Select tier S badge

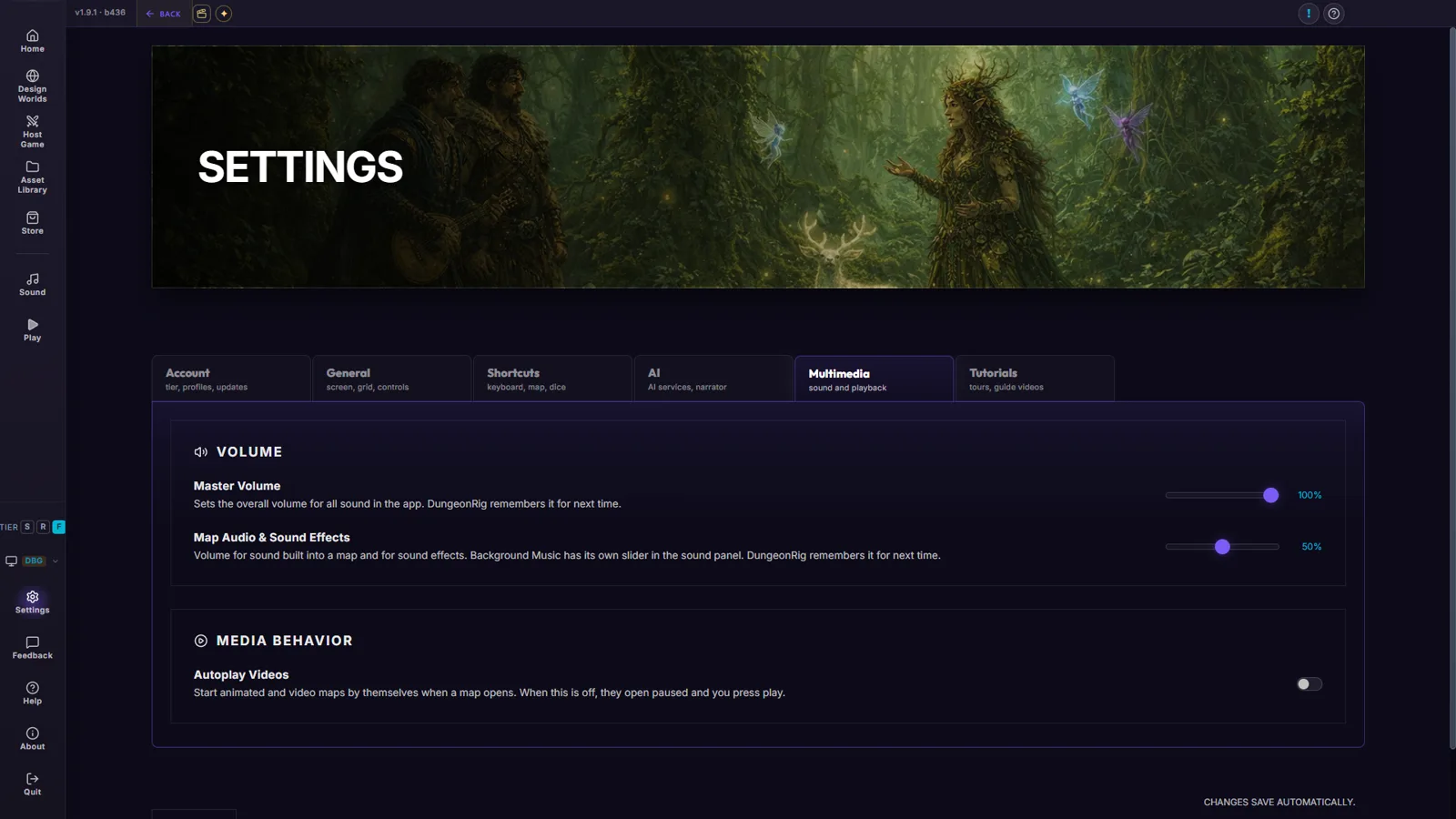27,527
